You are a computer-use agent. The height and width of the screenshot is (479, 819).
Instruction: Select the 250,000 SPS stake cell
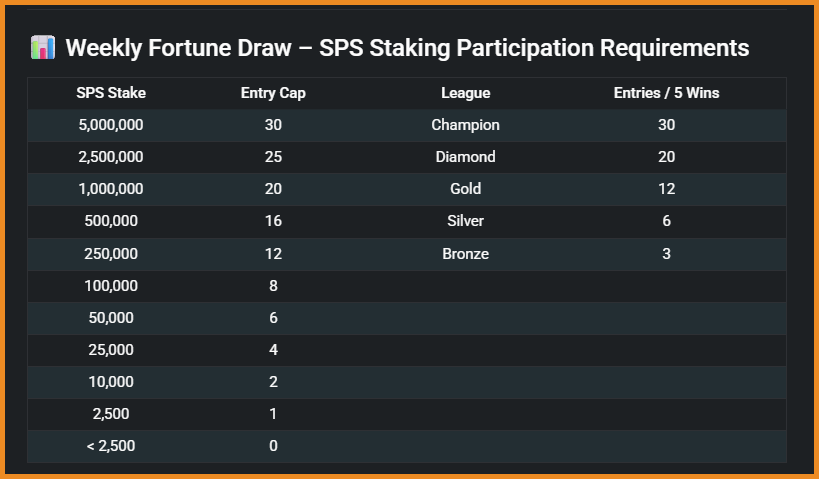coord(111,254)
